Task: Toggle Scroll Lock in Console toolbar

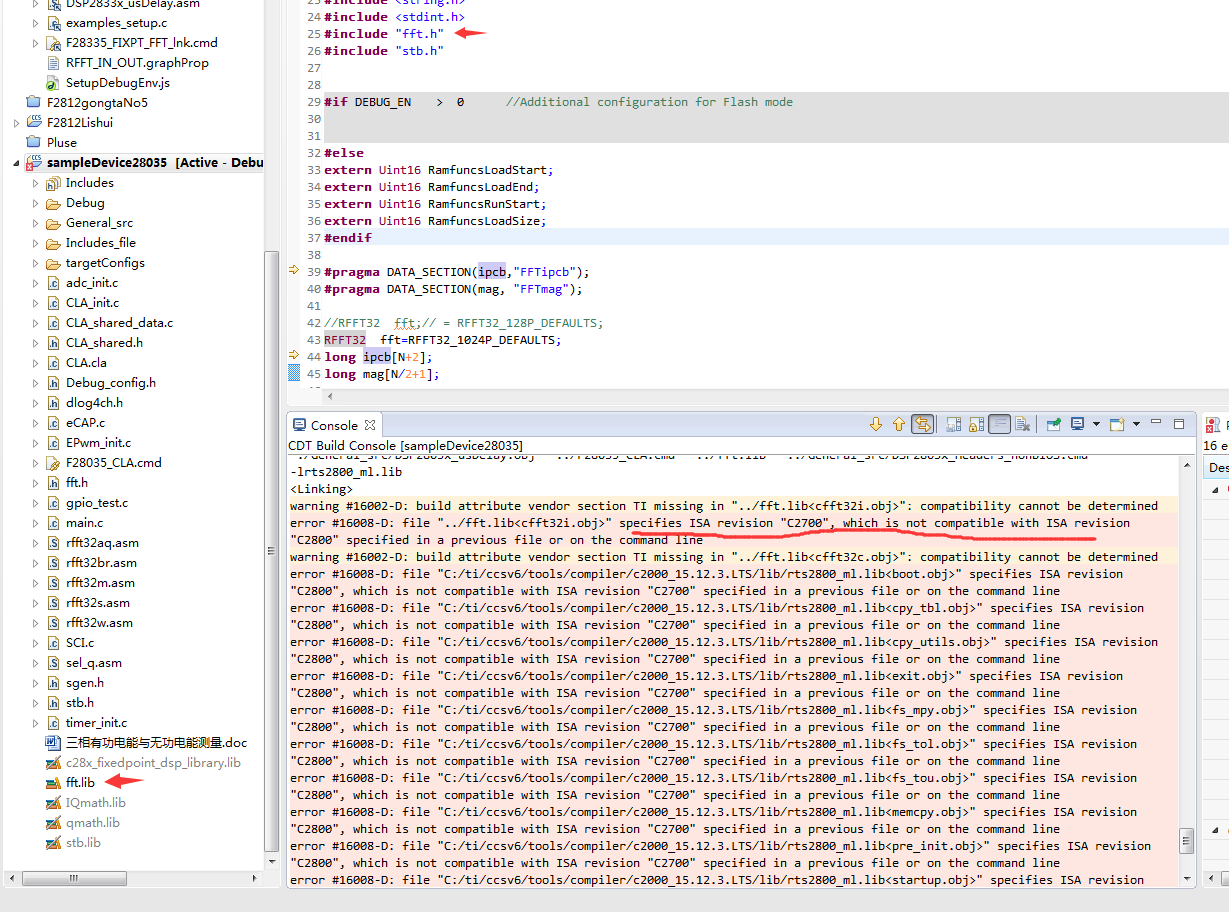Action: pyautogui.click(x=977, y=424)
